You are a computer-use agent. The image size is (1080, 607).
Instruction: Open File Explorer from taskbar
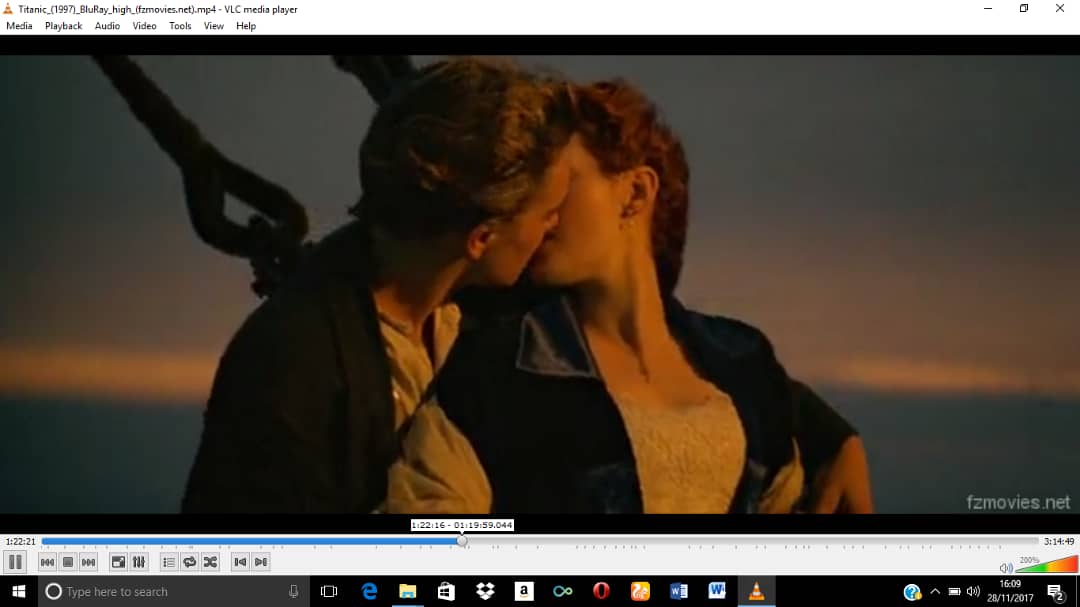click(408, 591)
